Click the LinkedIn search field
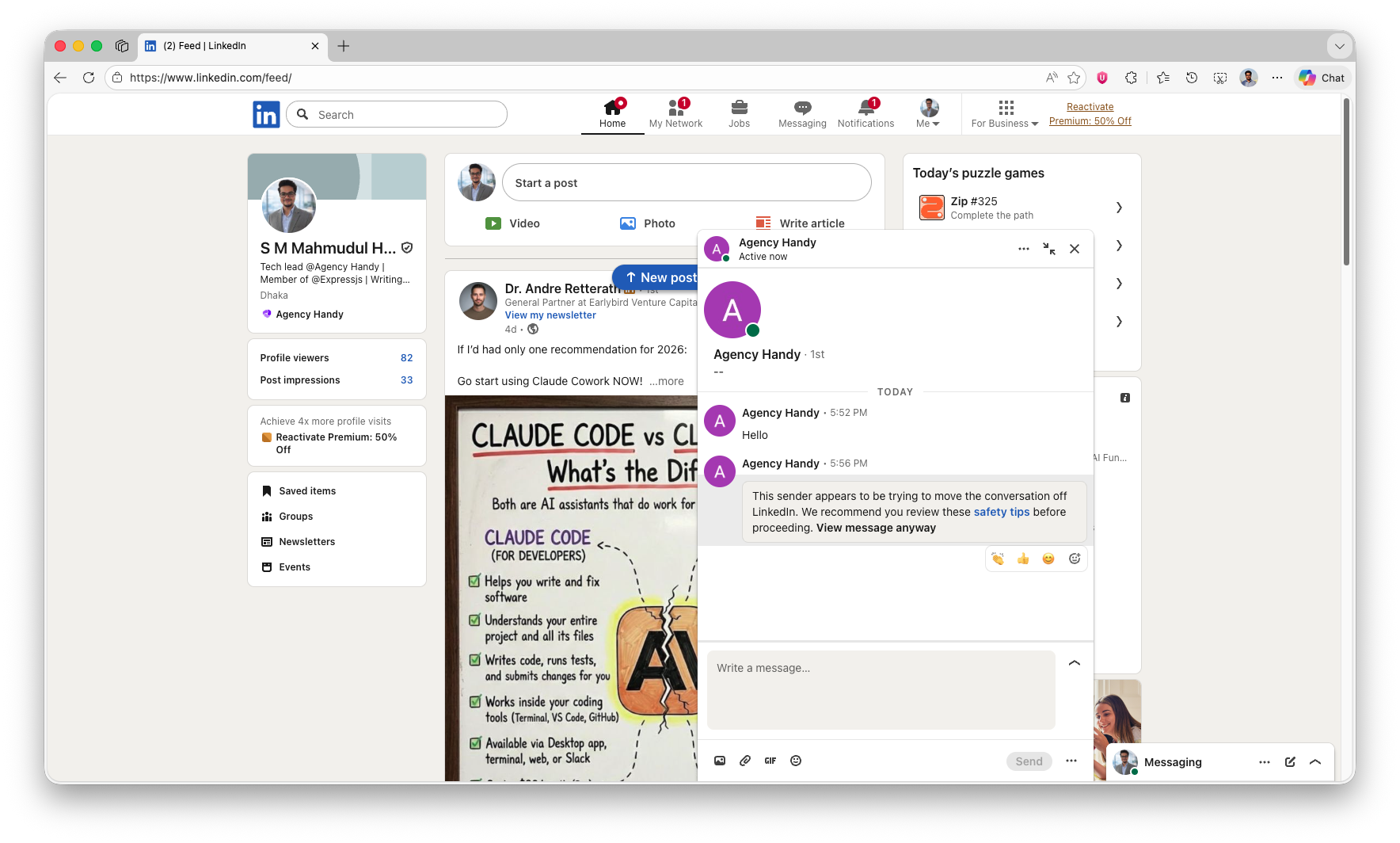This screenshot has width=1400, height=843. [397, 114]
